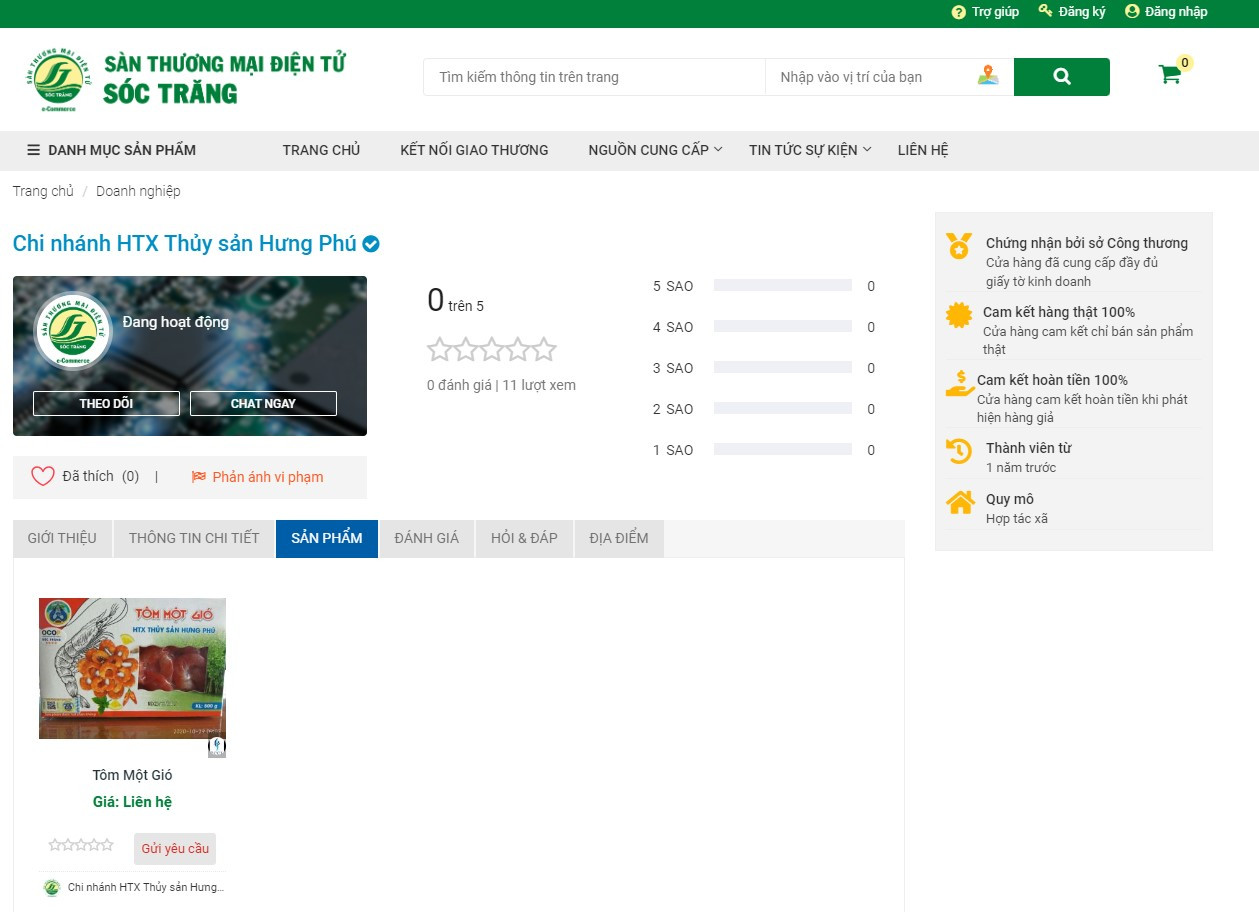Click the verified badge beside shop name
The height and width of the screenshot is (912, 1259).
coord(371,244)
